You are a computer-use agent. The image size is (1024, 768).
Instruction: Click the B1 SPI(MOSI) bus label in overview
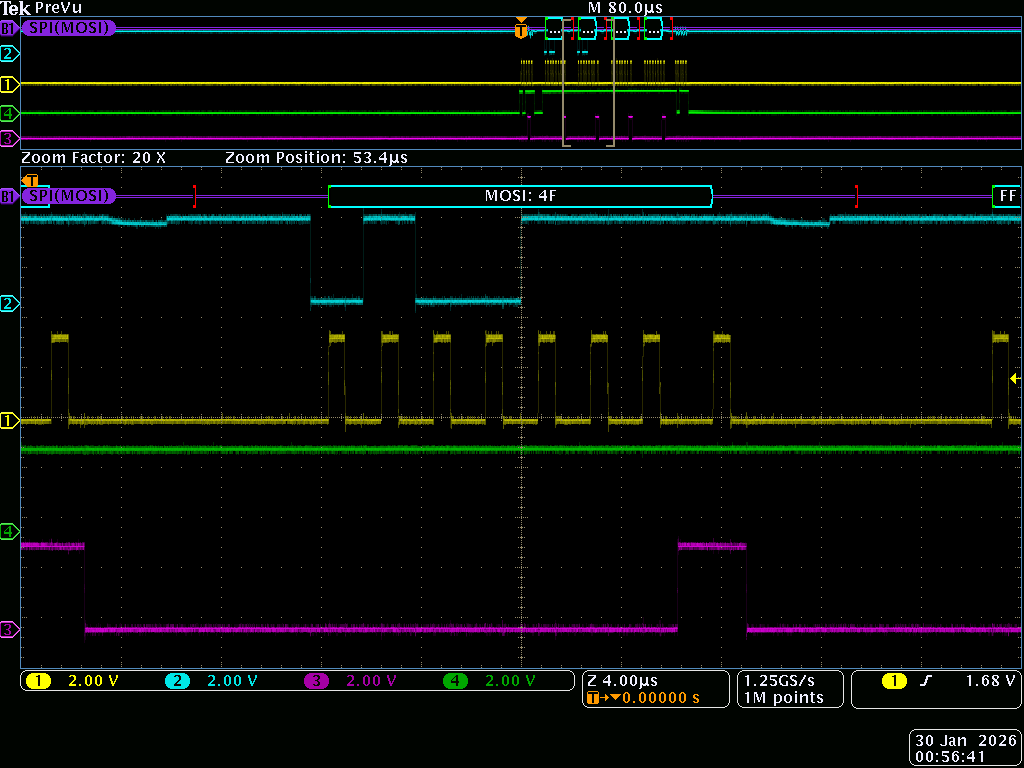point(68,28)
